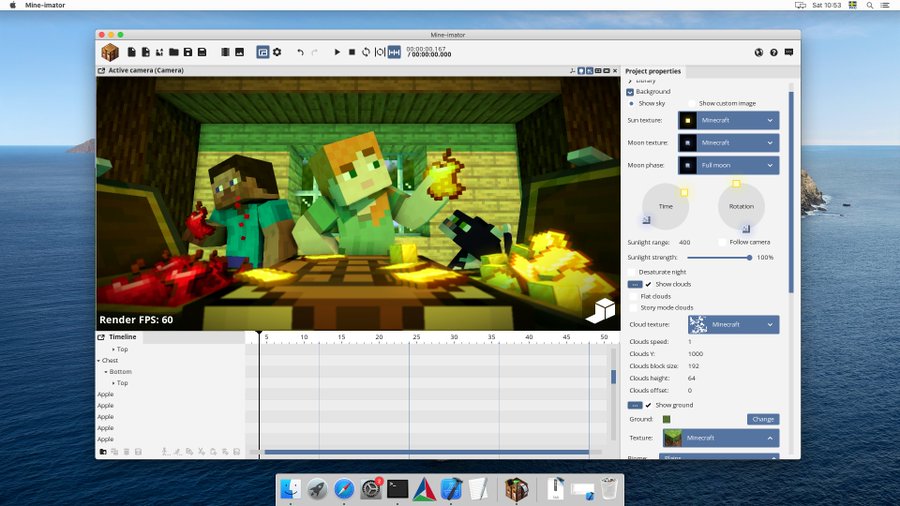The width and height of the screenshot is (900, 506).
Task: Toggle the Show clouds checkbox
Action: (649, 285)
